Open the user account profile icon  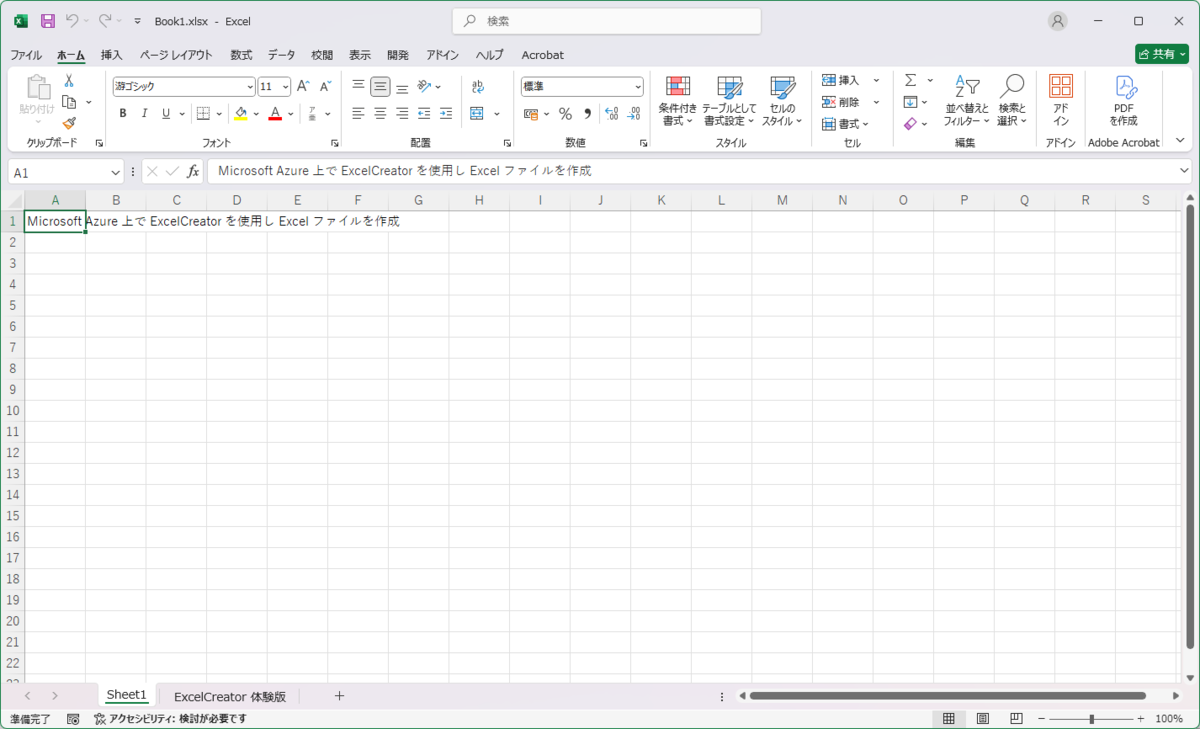pyautogui.click(x=1057, y=21)
